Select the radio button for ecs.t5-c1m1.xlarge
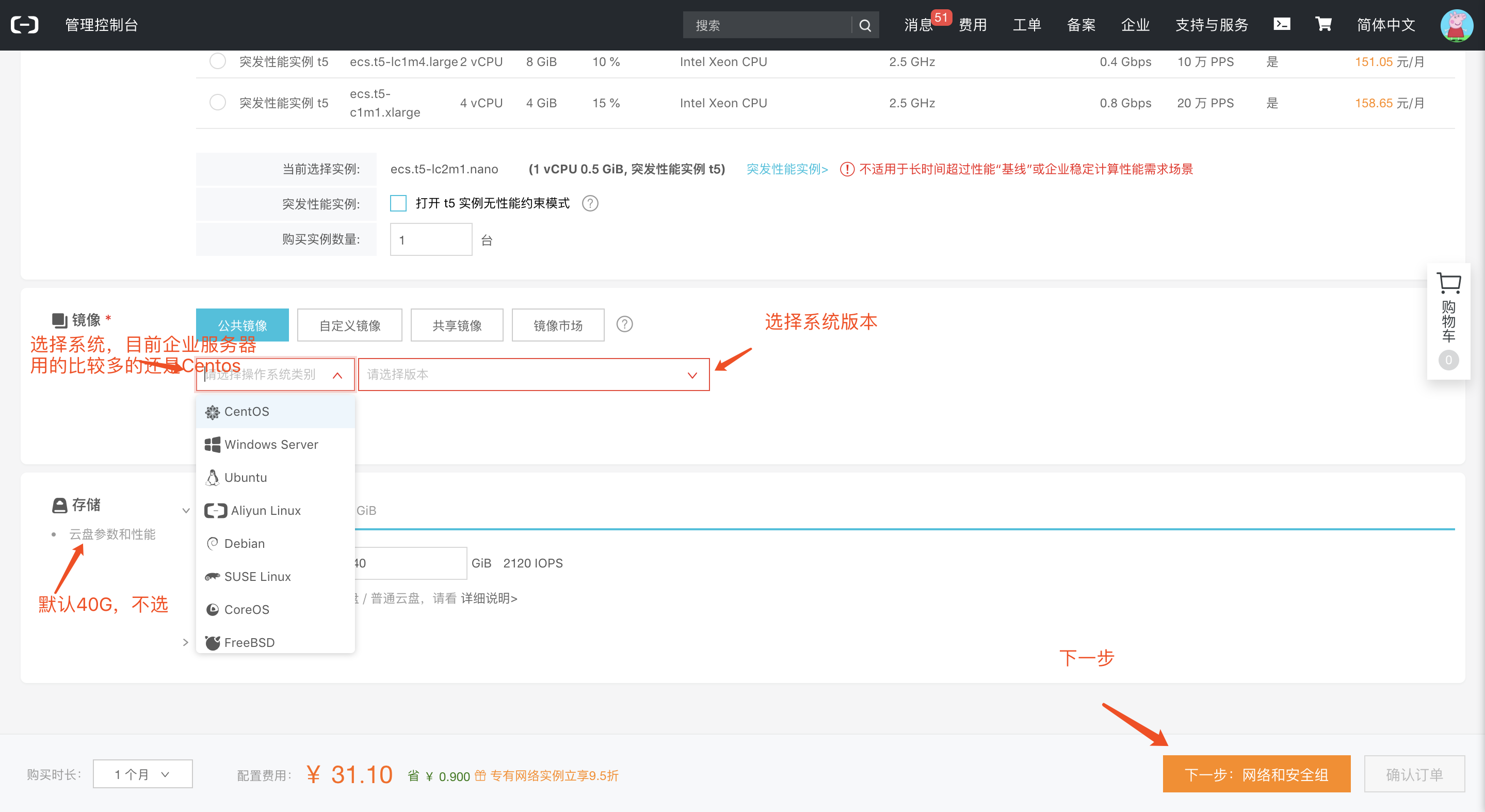 point(217,104)
